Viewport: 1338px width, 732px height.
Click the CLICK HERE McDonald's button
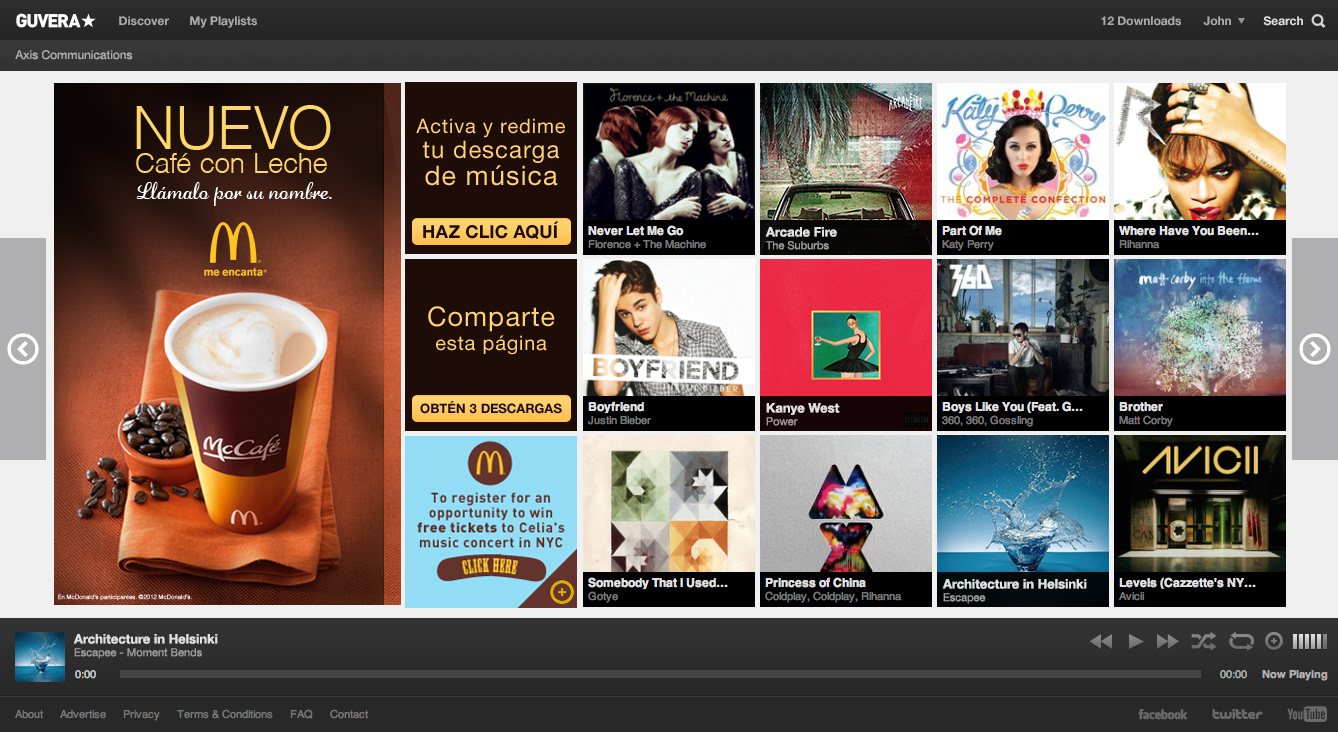point(490,567)
